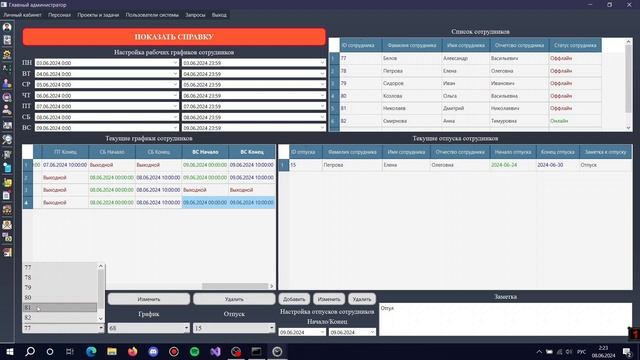Click the bottom-most icon in the left sidebar
The height and width of the screenshot is (360, 640).
tap(7, 252)
